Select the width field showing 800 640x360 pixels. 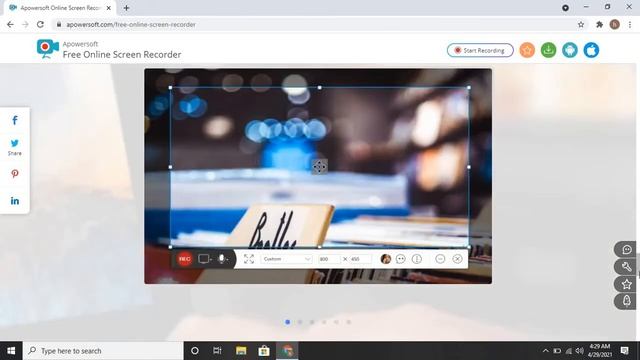[x=329, y=259]
